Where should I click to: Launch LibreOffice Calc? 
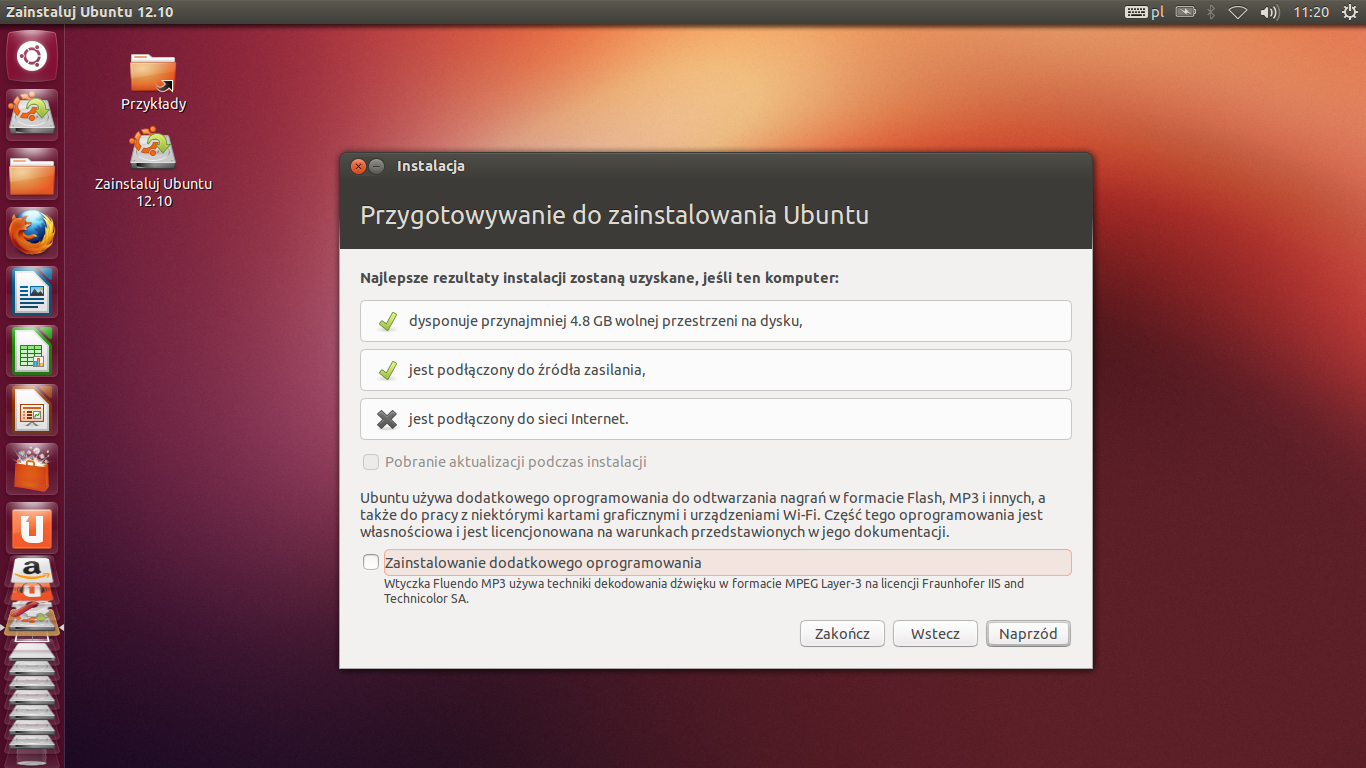tap(32, 351)
